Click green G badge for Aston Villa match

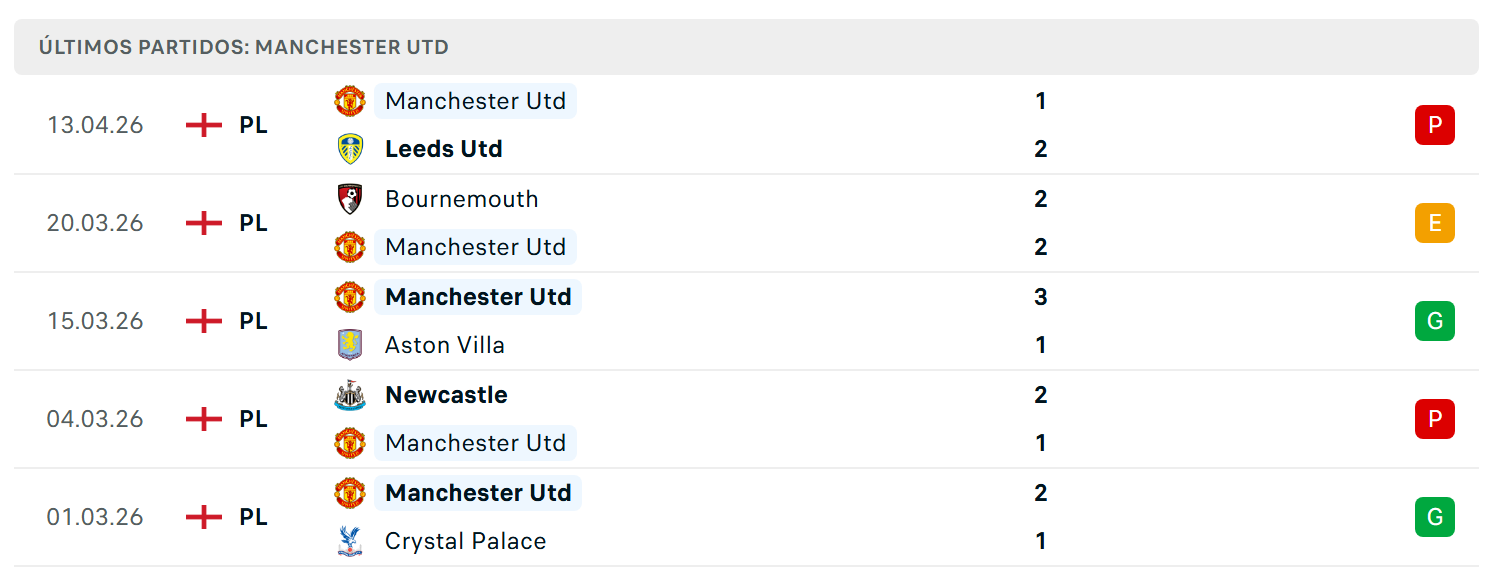[1435, 321]
